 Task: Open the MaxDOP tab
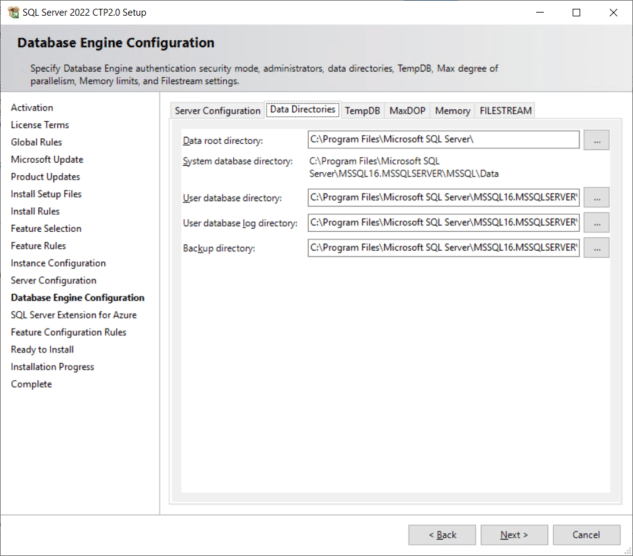click(407, 111)
